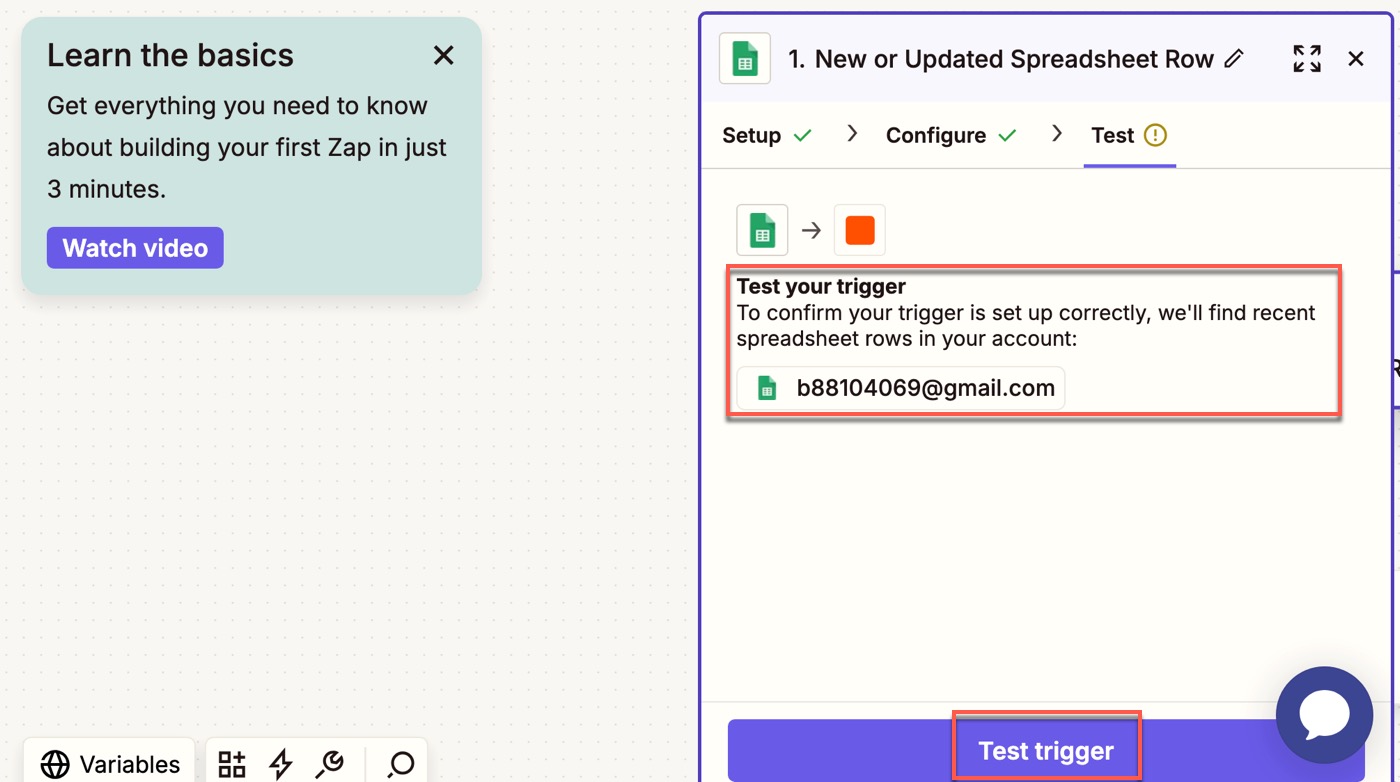
Task: Click the Test trigger button
Action: pyautogui.click(x=1046, y=751)
